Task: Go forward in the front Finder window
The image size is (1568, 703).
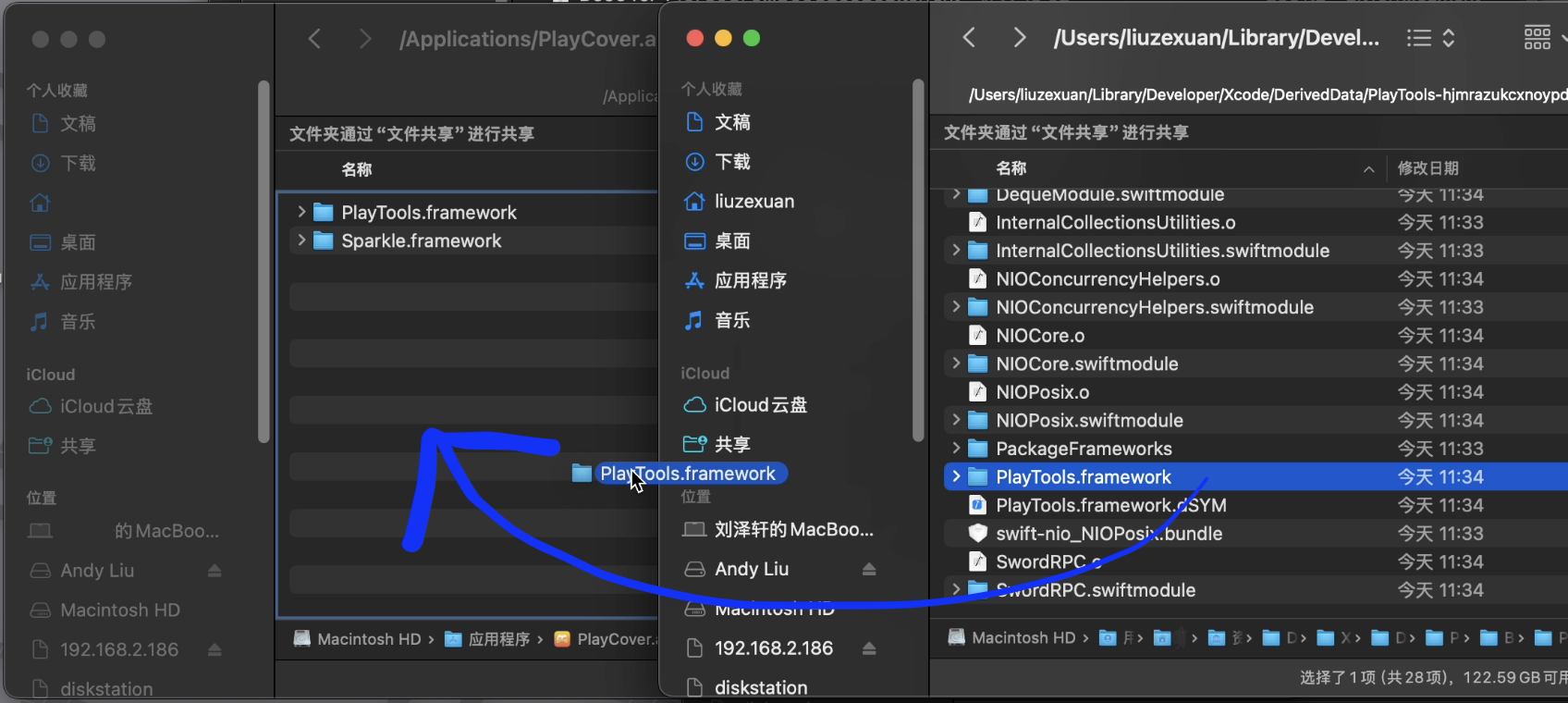Action: 1019,38
